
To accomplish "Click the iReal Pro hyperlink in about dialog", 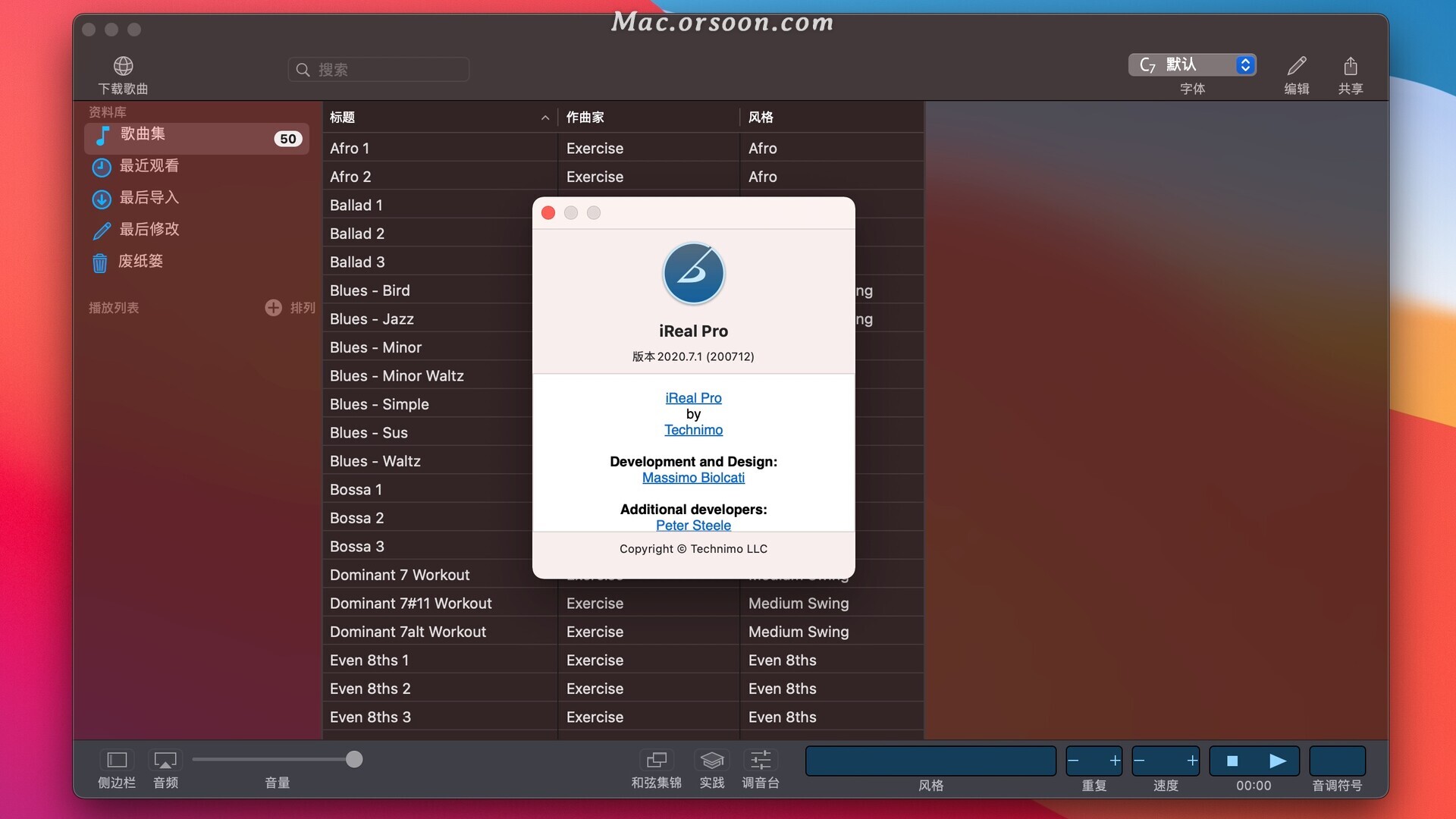I will (x=694, y=397).
